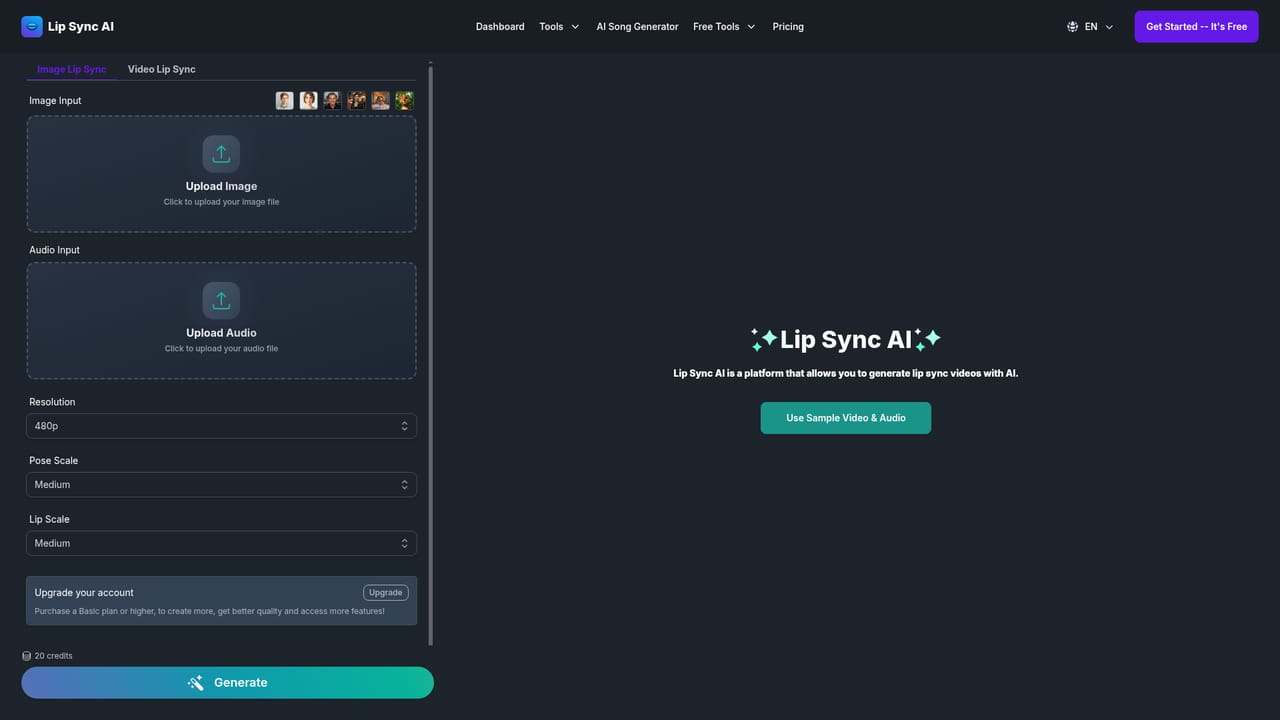Click the Upload Audio drop zone text
This screenshot has width=1280, height=720.
(221, 333)
